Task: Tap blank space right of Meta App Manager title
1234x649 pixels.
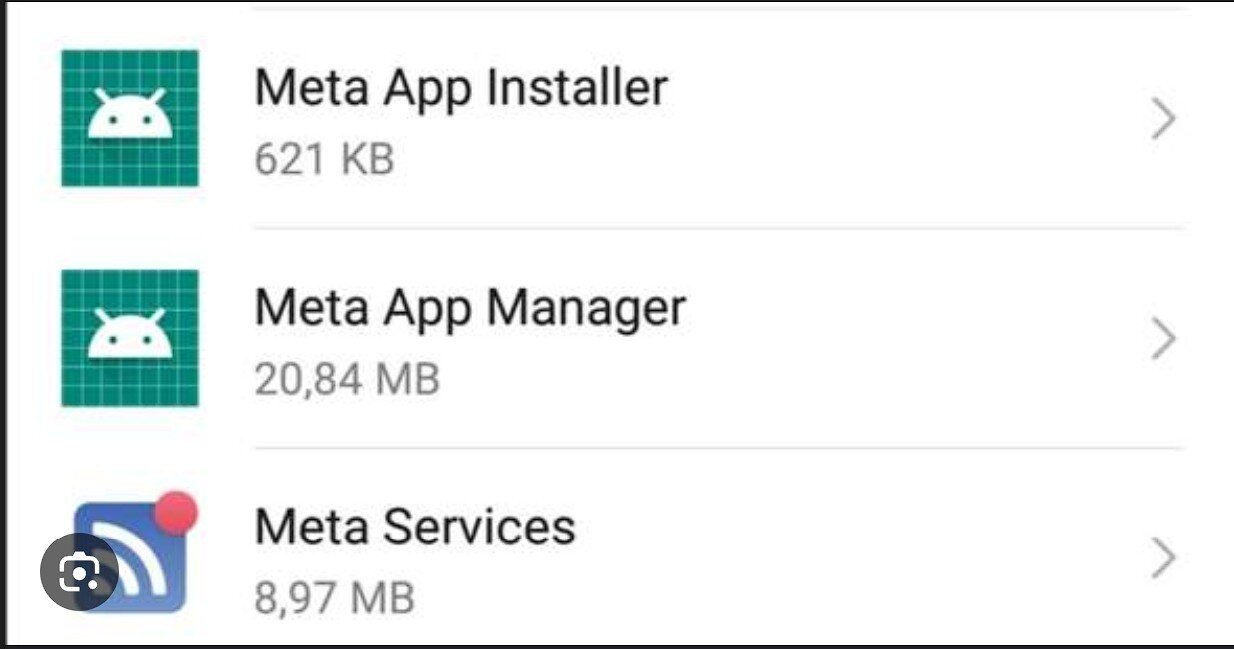Action: click(x=900, y=310)
